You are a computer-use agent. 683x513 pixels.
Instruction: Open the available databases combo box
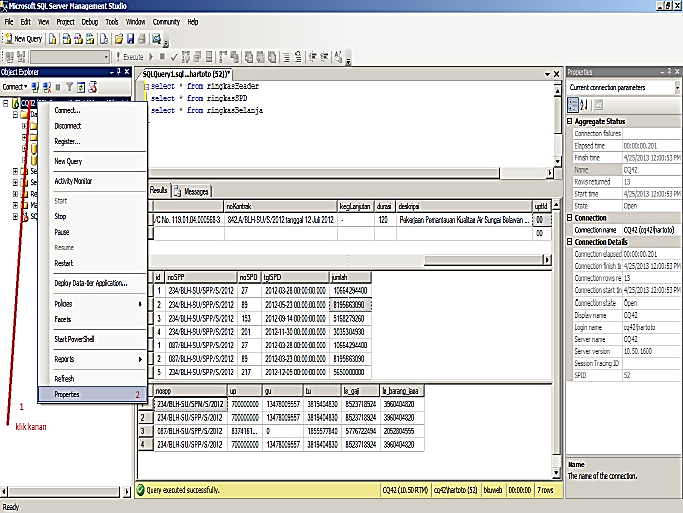pyautogui.click(x=70, y=57)
